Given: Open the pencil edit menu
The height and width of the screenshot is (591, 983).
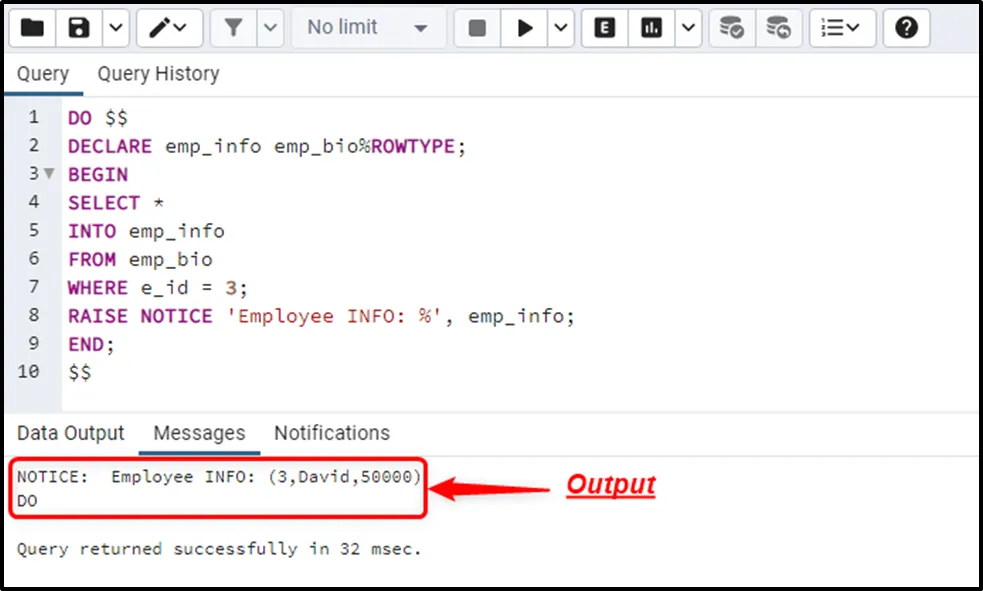Looking at the screenshot, I should [168, 28].
